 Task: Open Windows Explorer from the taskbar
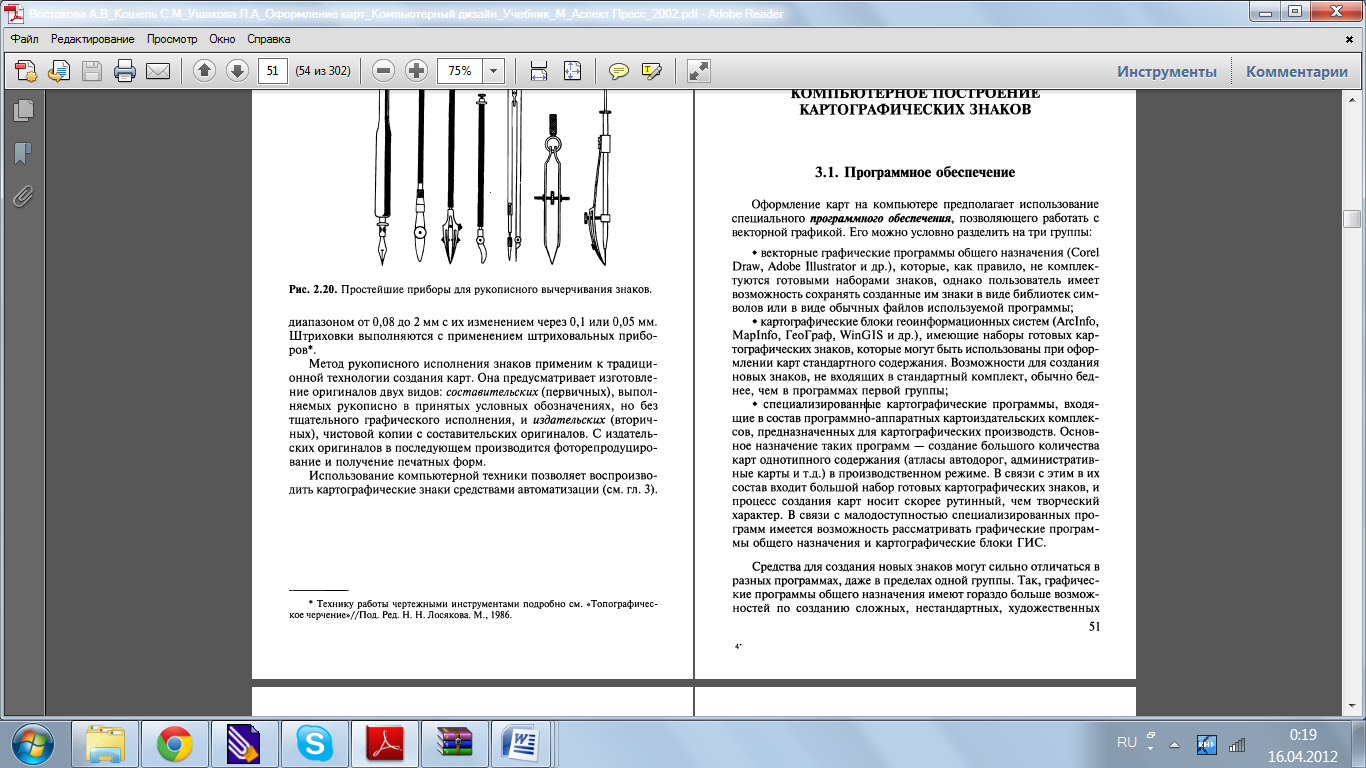click(107, 743)
